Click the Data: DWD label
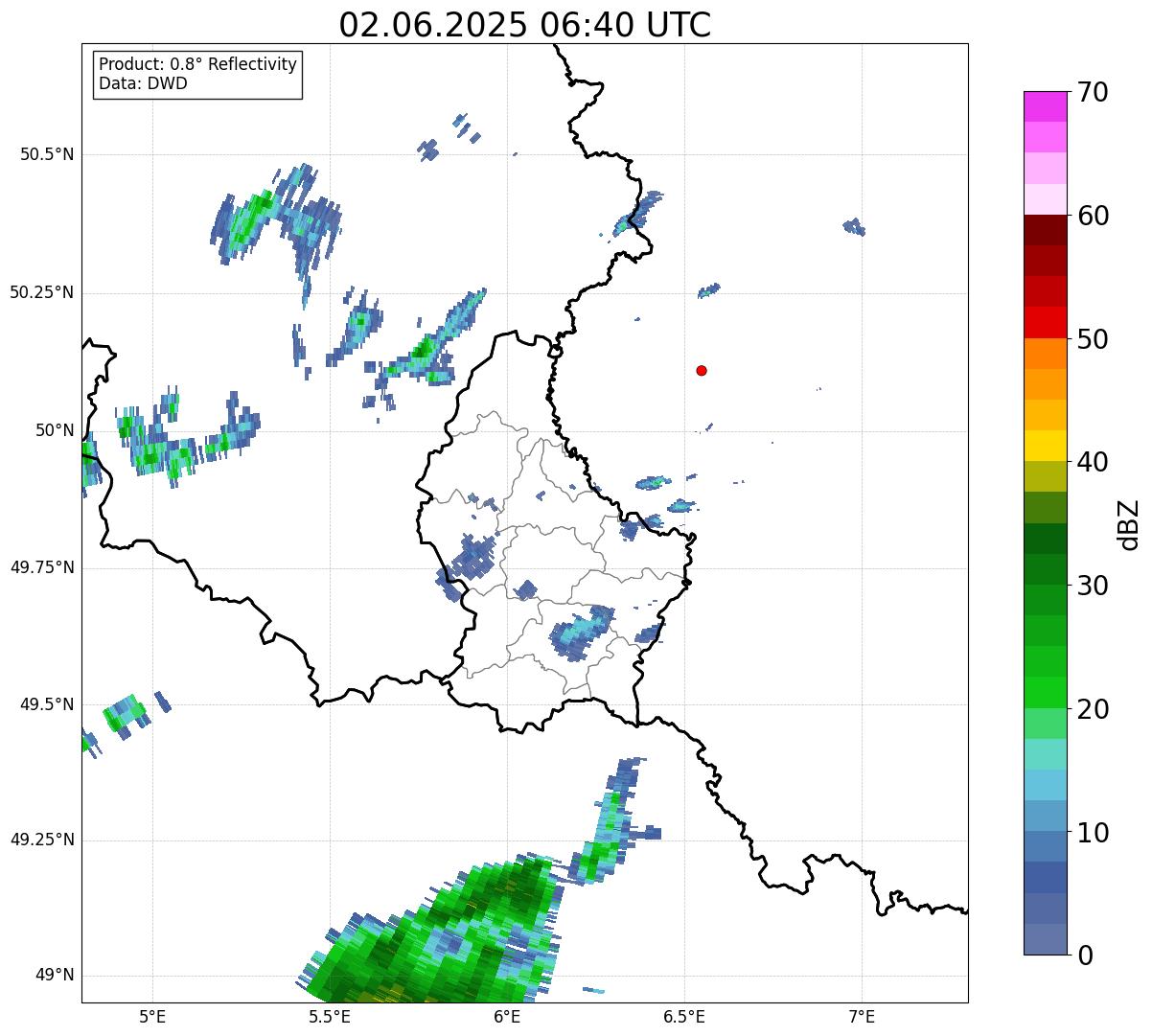Viewport: 1152px width, 1036px height. (x=143, y=83)
